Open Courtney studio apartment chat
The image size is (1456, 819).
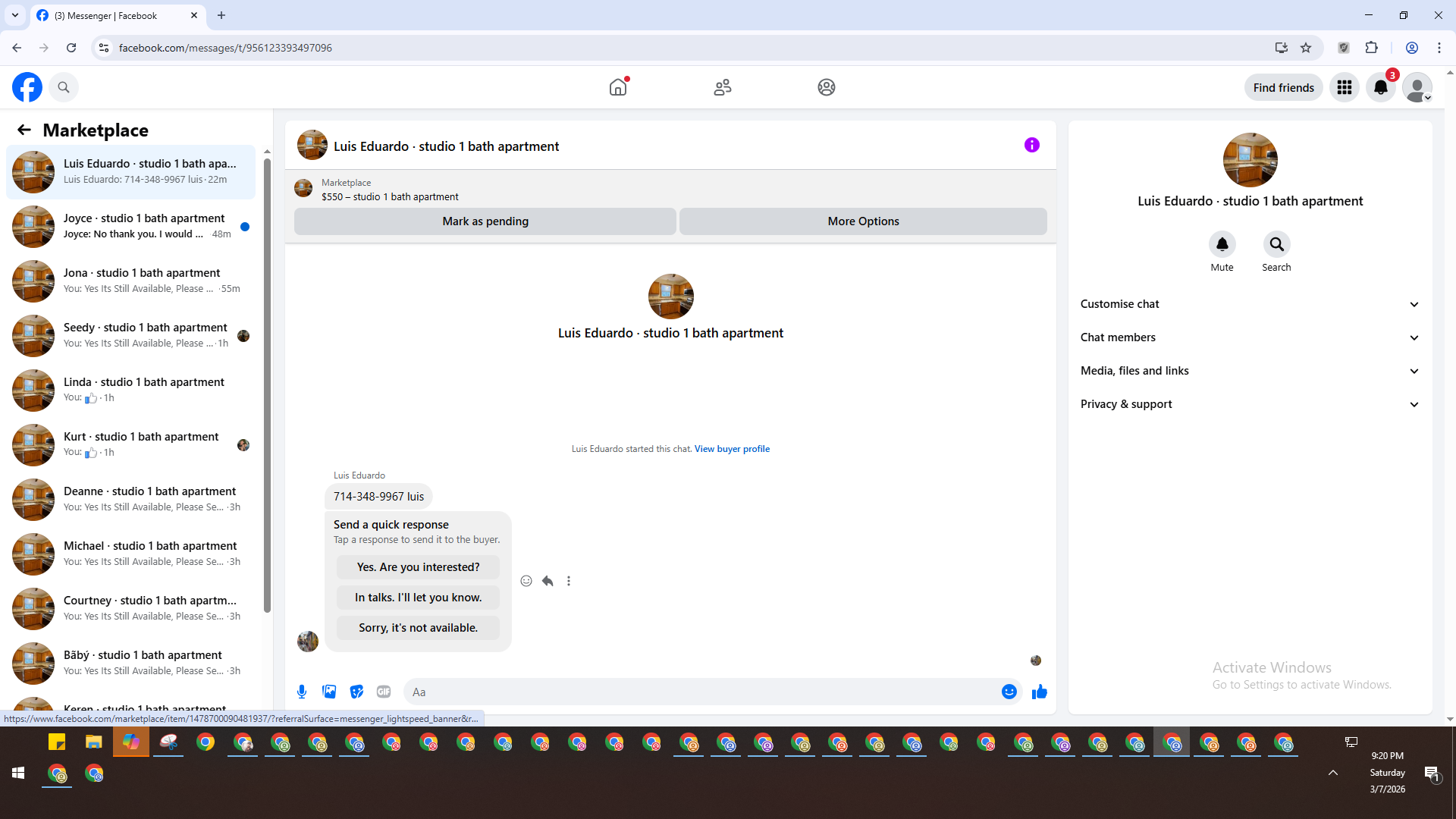(x=131, y=609)
